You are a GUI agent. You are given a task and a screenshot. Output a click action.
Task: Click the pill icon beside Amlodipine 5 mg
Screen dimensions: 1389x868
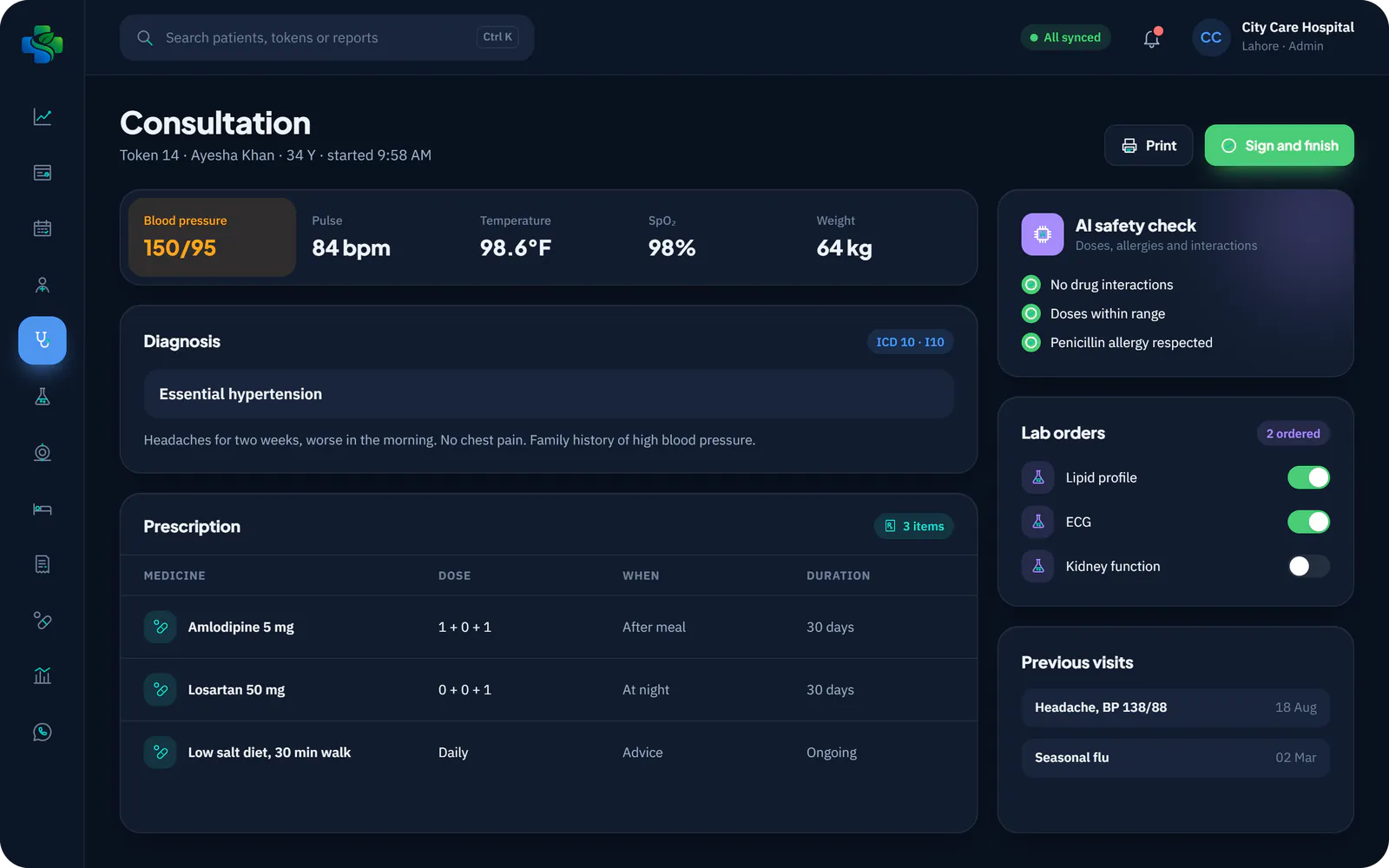161,627
